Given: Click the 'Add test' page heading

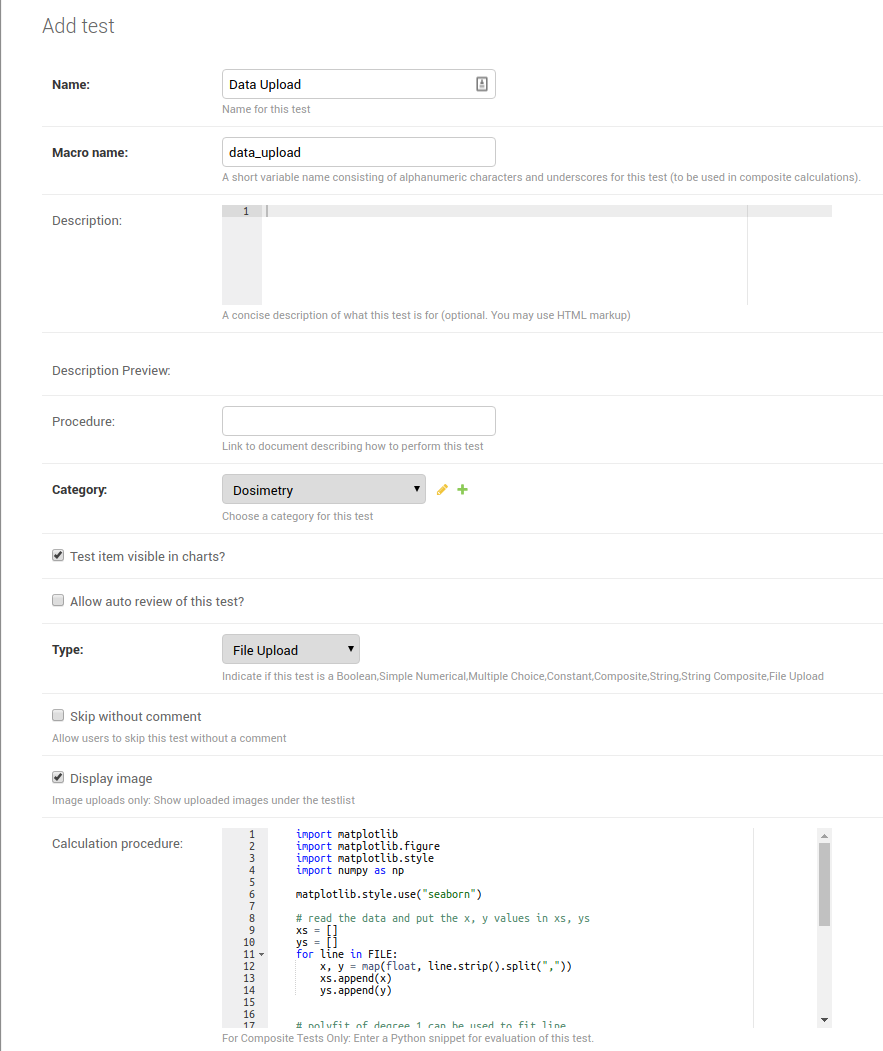Looking at the screenshot, I should coord(78,25).
